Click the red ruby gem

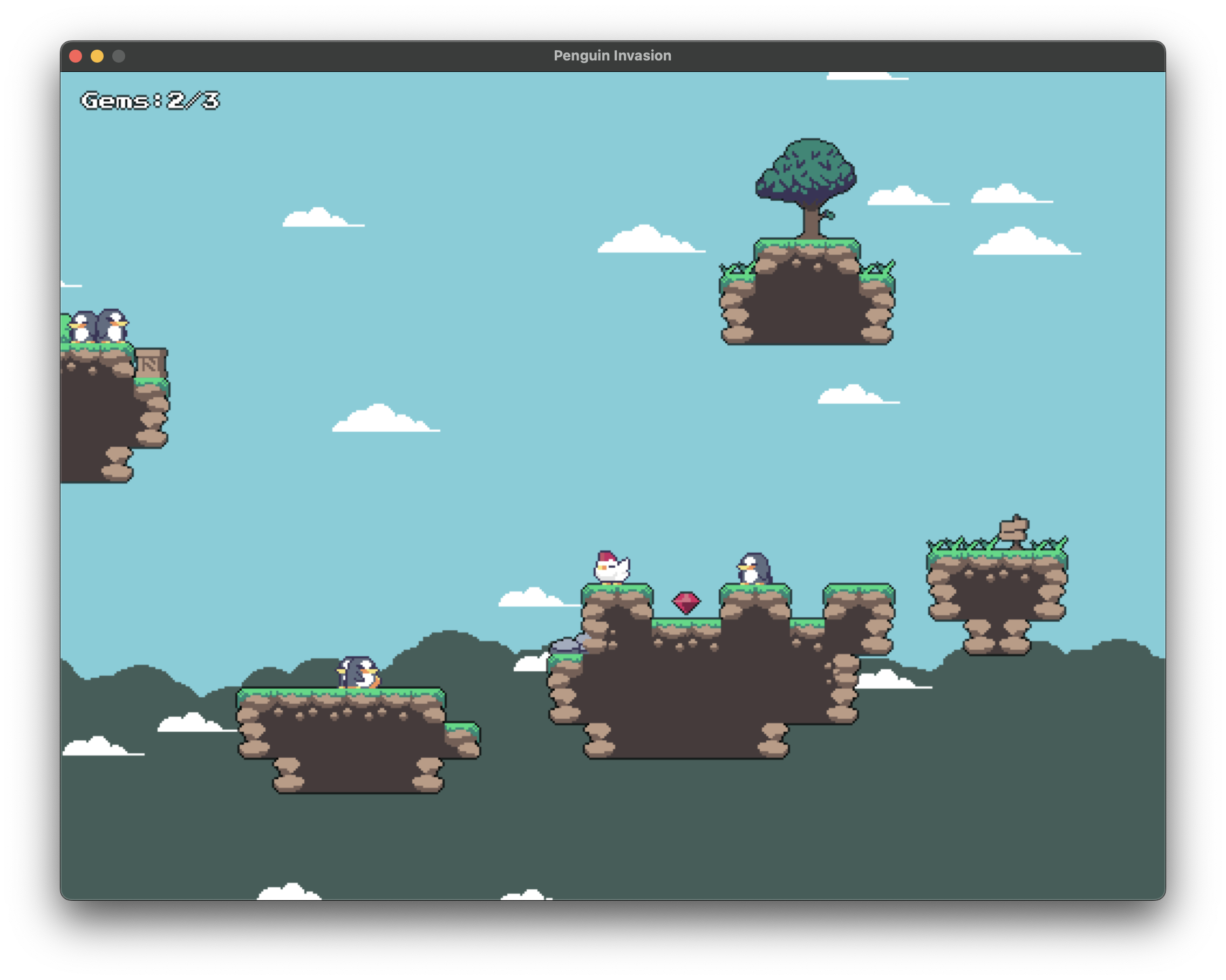tap(686, 603)
